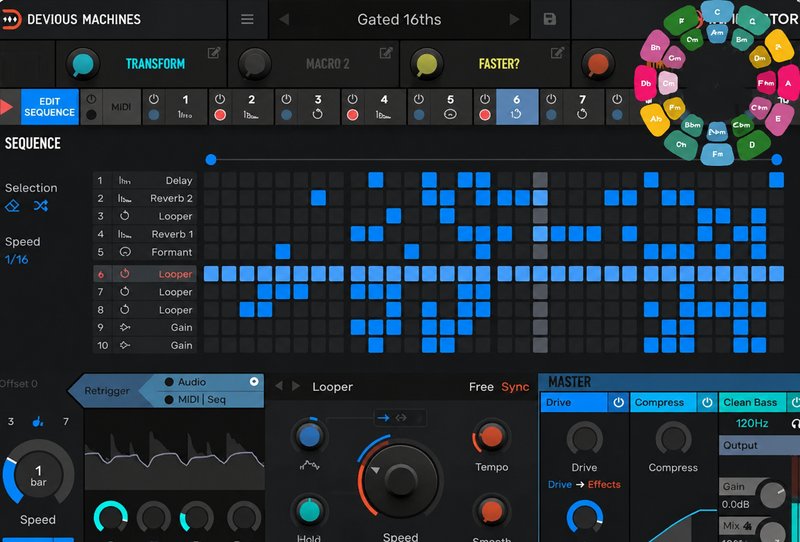Image resolution: width=800 pixels, height=542 pixels.
Task: Select effect slot 1 tab
Action: point(185,107)
